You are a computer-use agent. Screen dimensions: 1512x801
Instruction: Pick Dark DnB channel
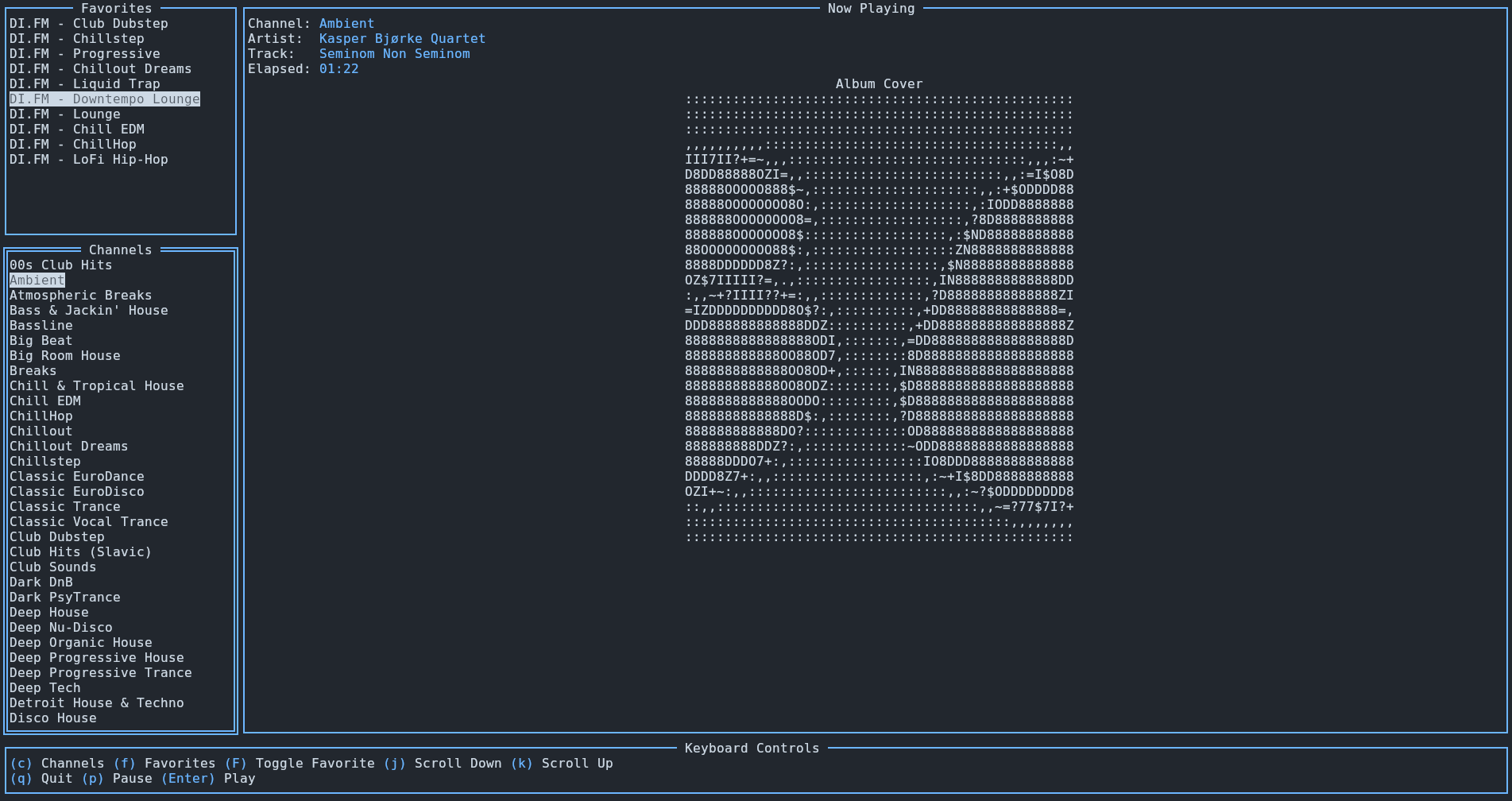click(x=41, y=582)
